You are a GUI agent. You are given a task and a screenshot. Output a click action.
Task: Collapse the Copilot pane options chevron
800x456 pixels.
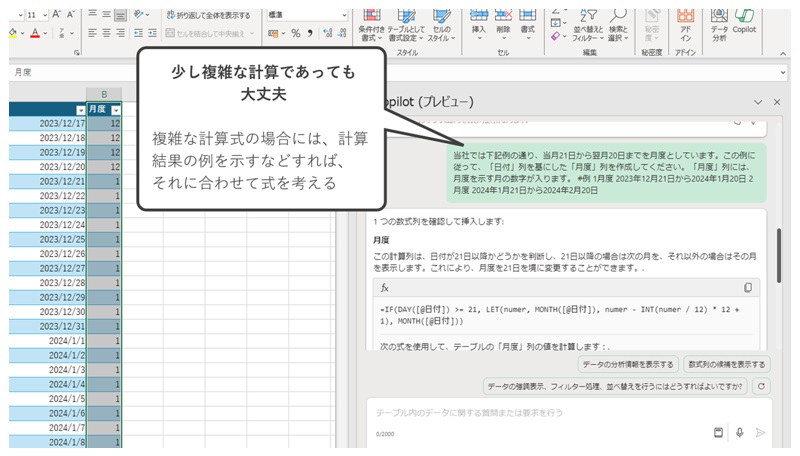pos(758,103)
